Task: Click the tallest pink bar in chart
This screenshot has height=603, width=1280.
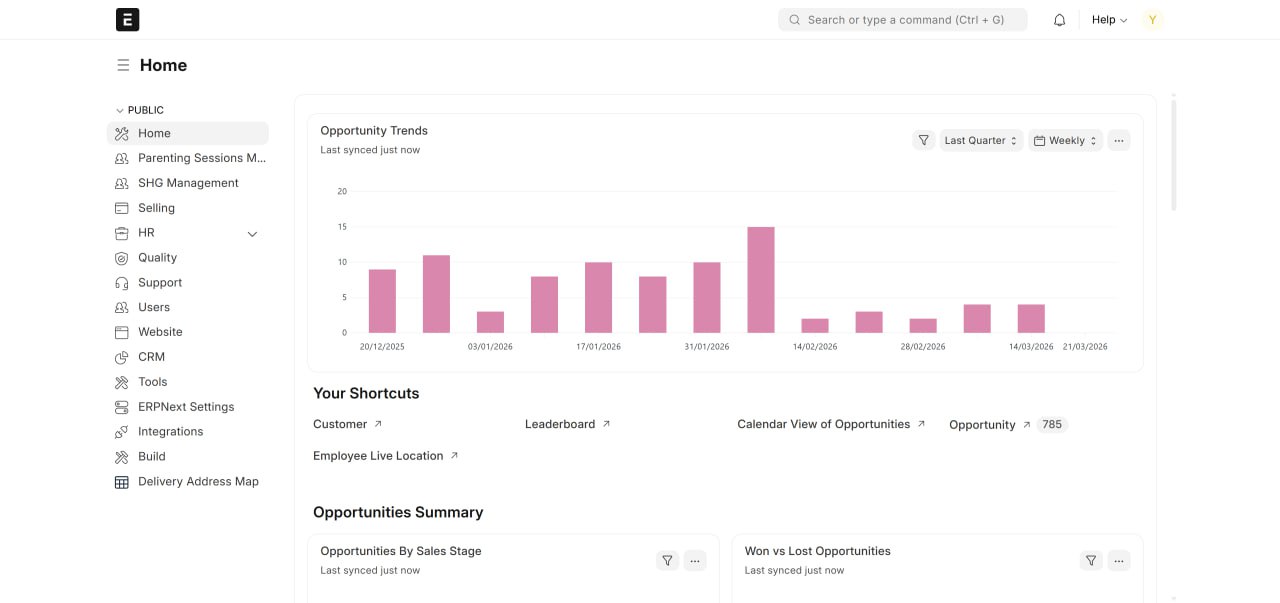Action: pos(761,280)
